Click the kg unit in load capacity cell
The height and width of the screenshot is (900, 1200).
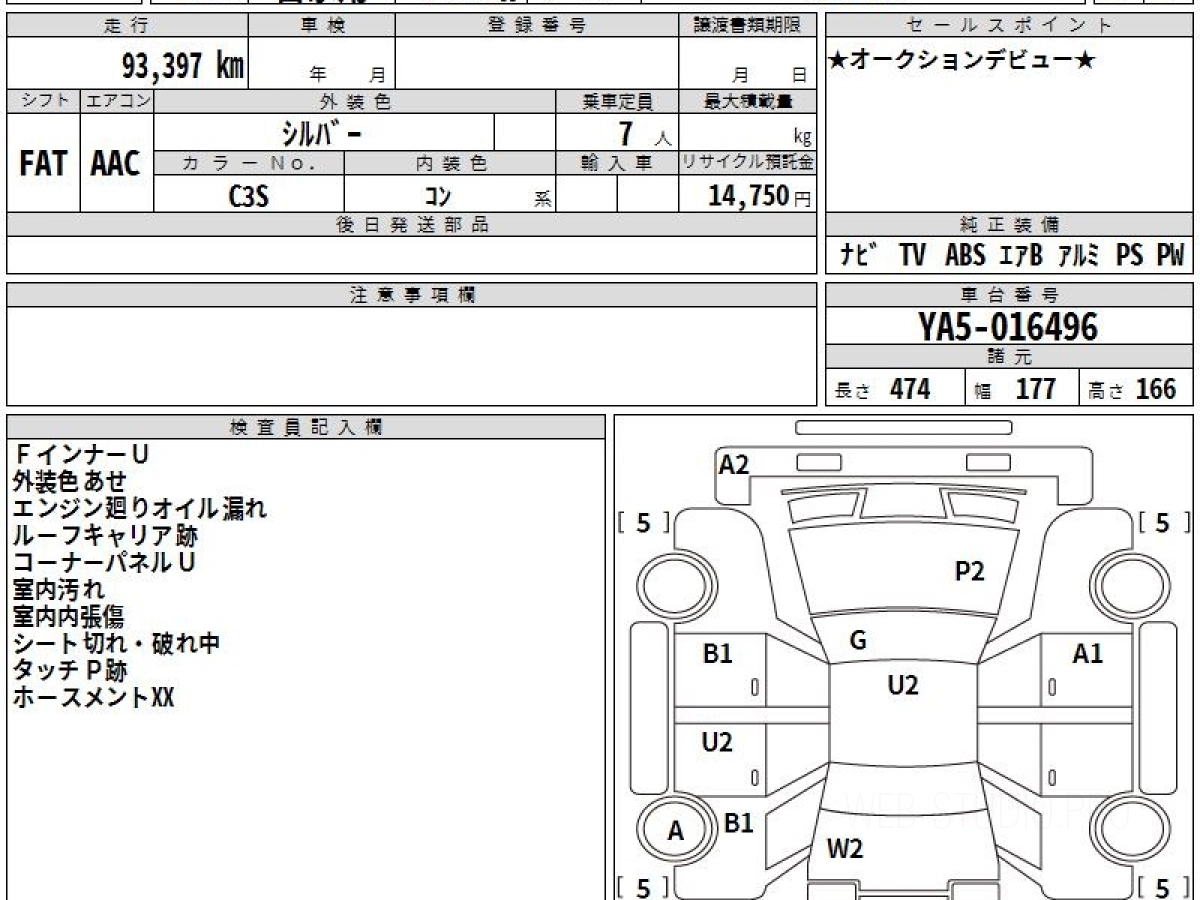pos(802,138)
